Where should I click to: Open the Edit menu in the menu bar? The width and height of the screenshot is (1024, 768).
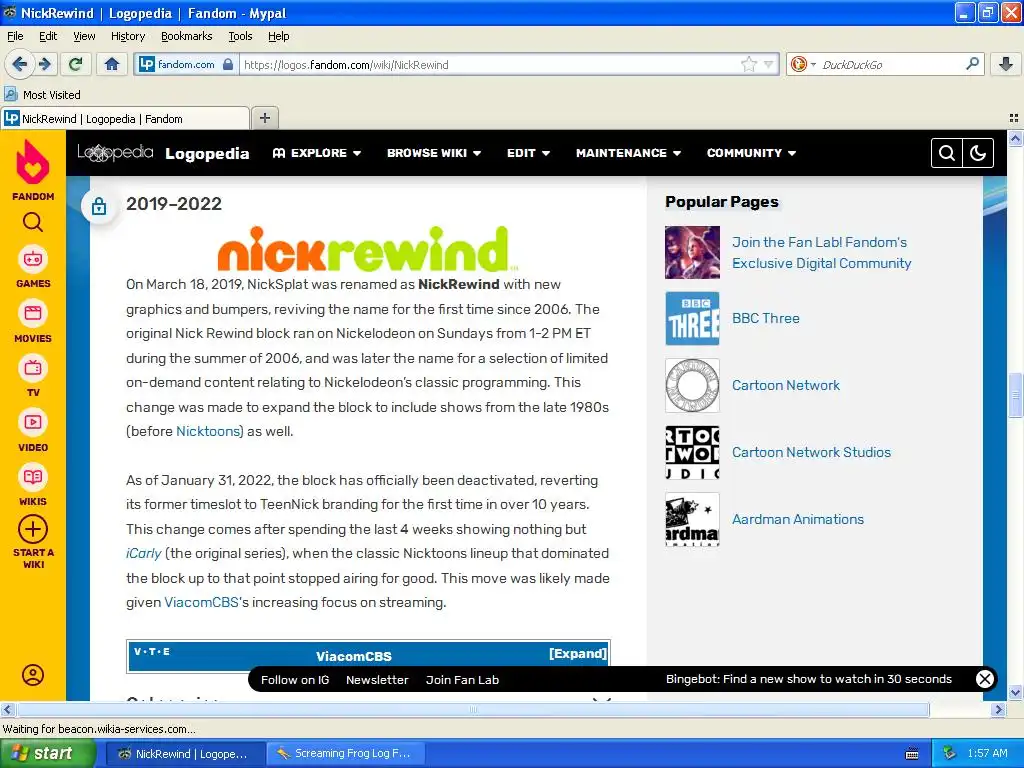point(48,36)
